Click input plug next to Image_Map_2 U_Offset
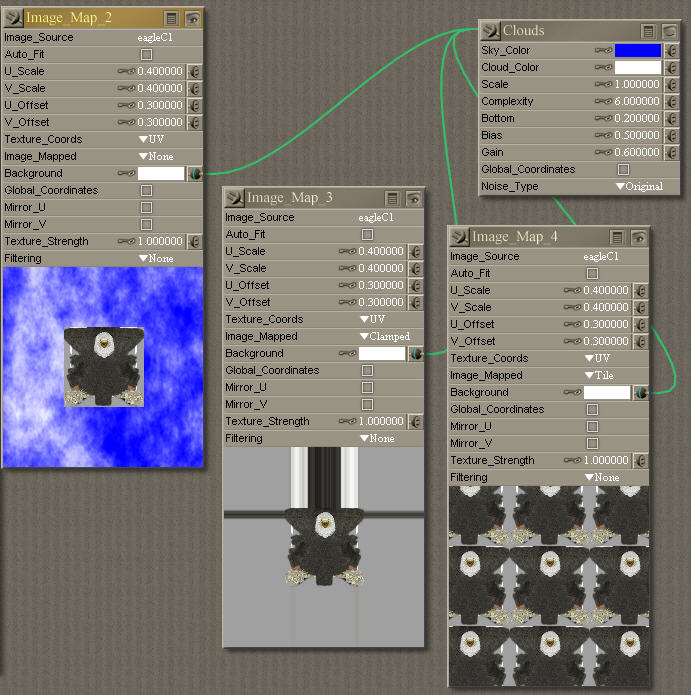Image resolution: width=691 pixels, height=695 pixels. tap(195, 105)
